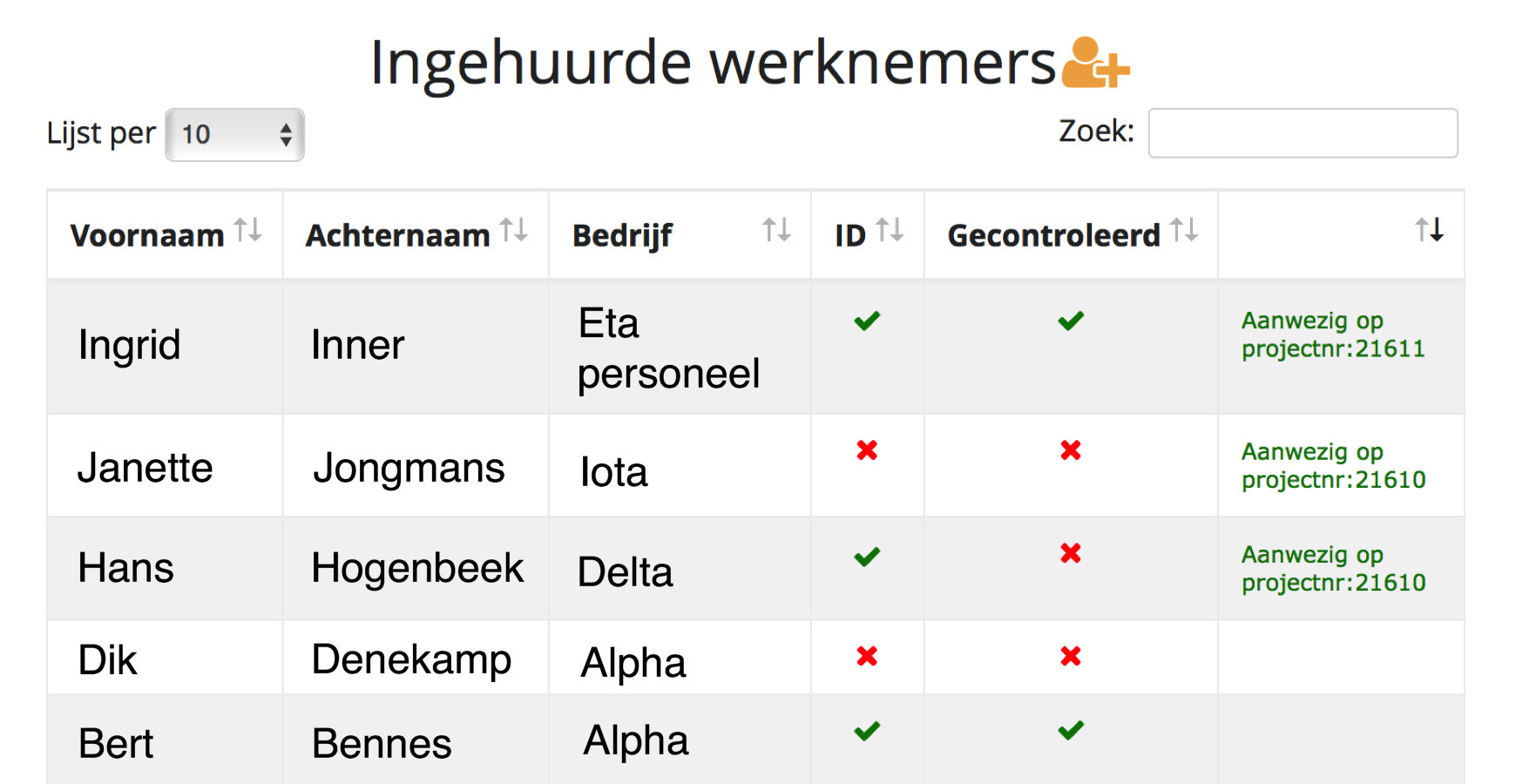Select the Gecontroleerd column header
This screenshot has height=784, width=1516.
(x=1052, y=233)
